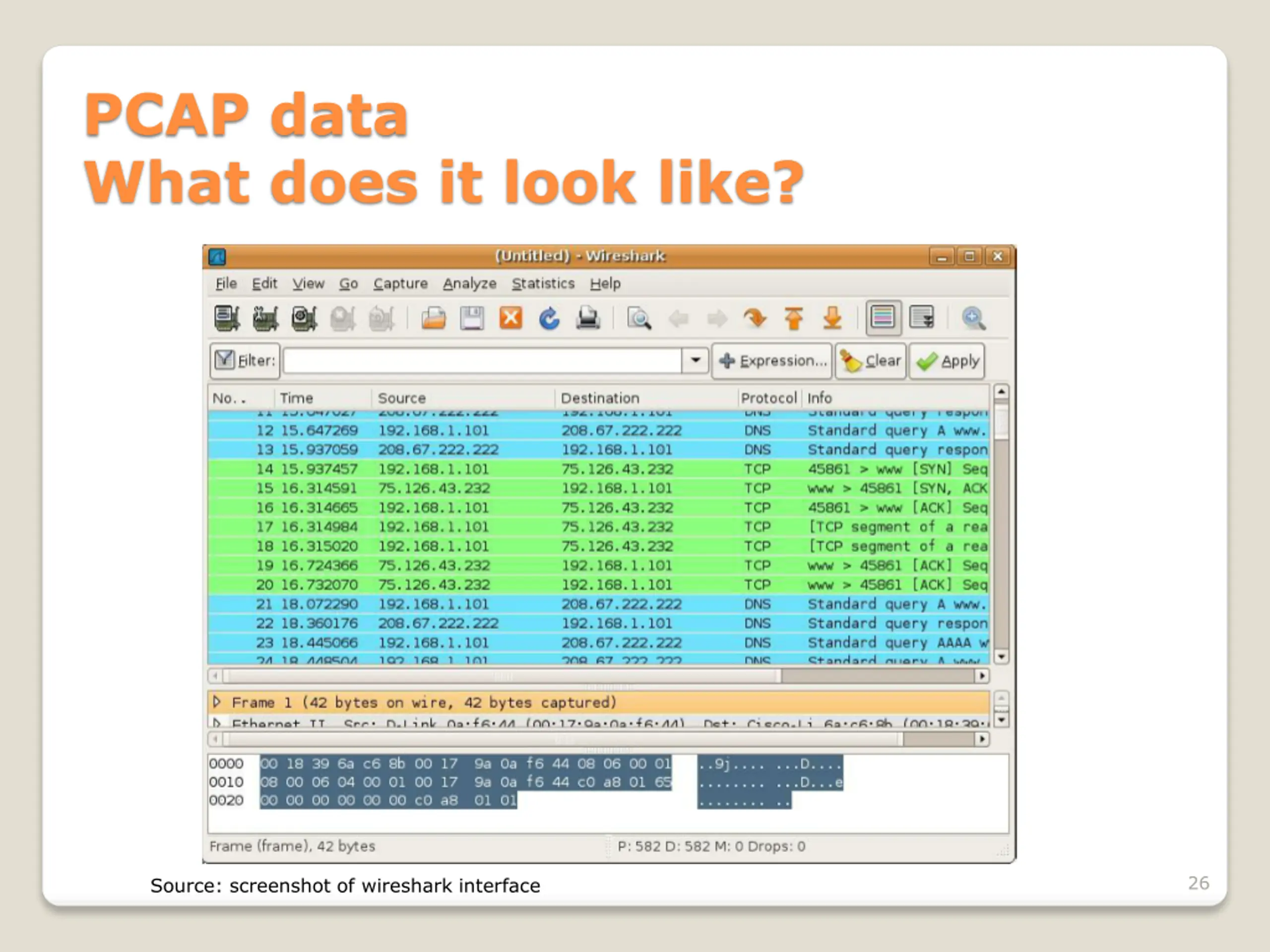This screenshot has width=1270, height=952.
Task: Go to a specific packet curved arrow icon
Action: tap(755, 318)
